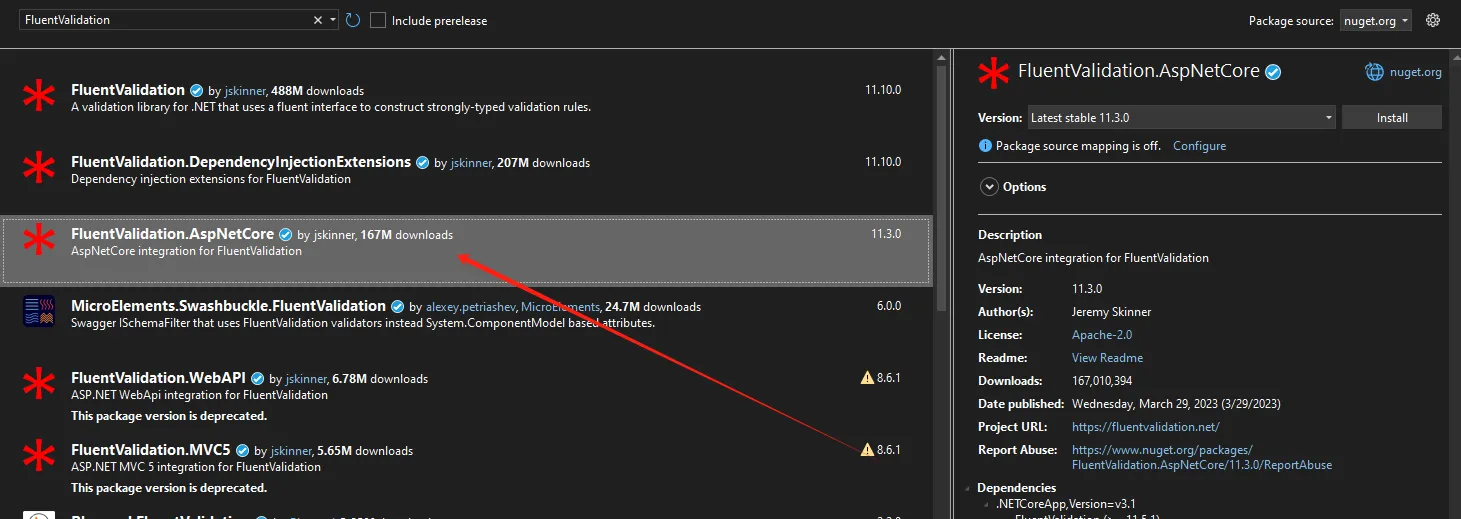
Task: Enable the Include prerelease checkbox
Action: (x=378, y=20)
